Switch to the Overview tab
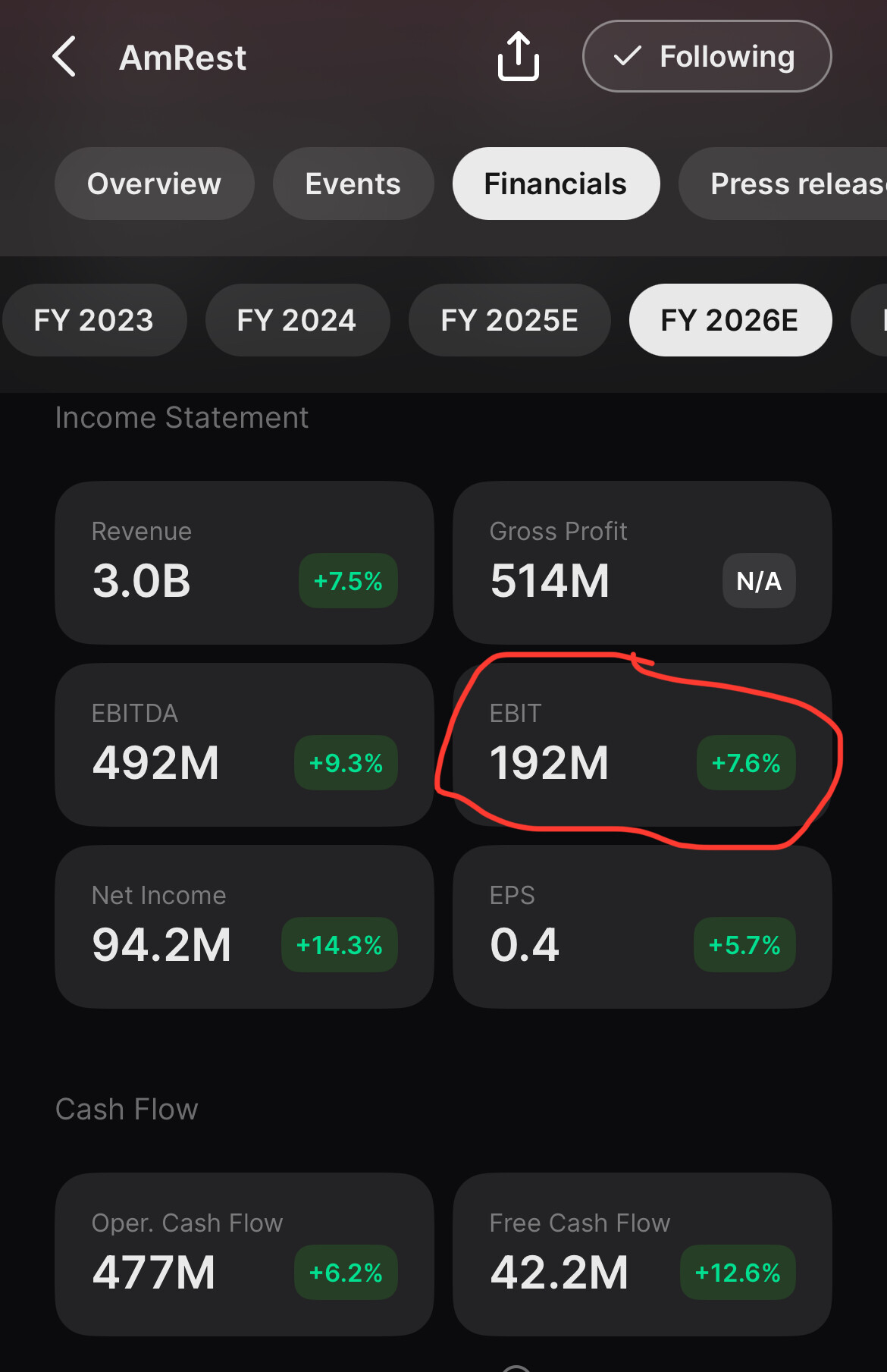This screenshot has width=887, height=1372. tap(154, 184)
